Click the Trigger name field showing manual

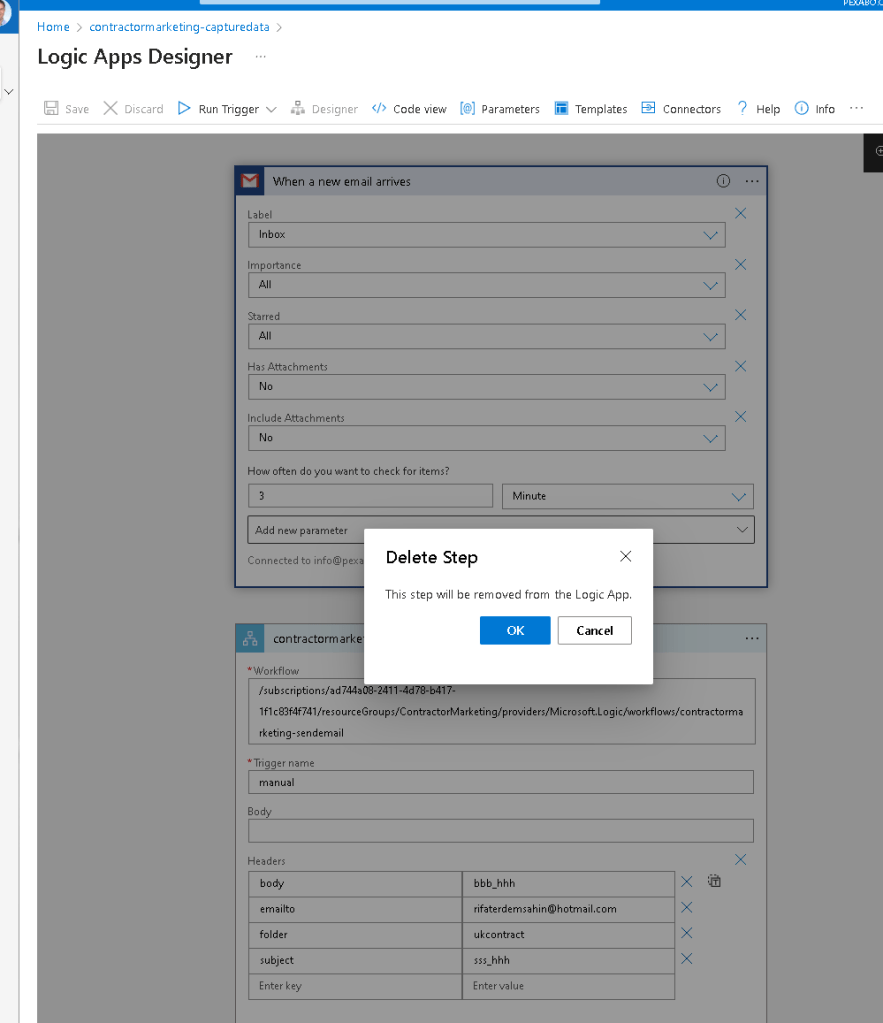point(501,782)
